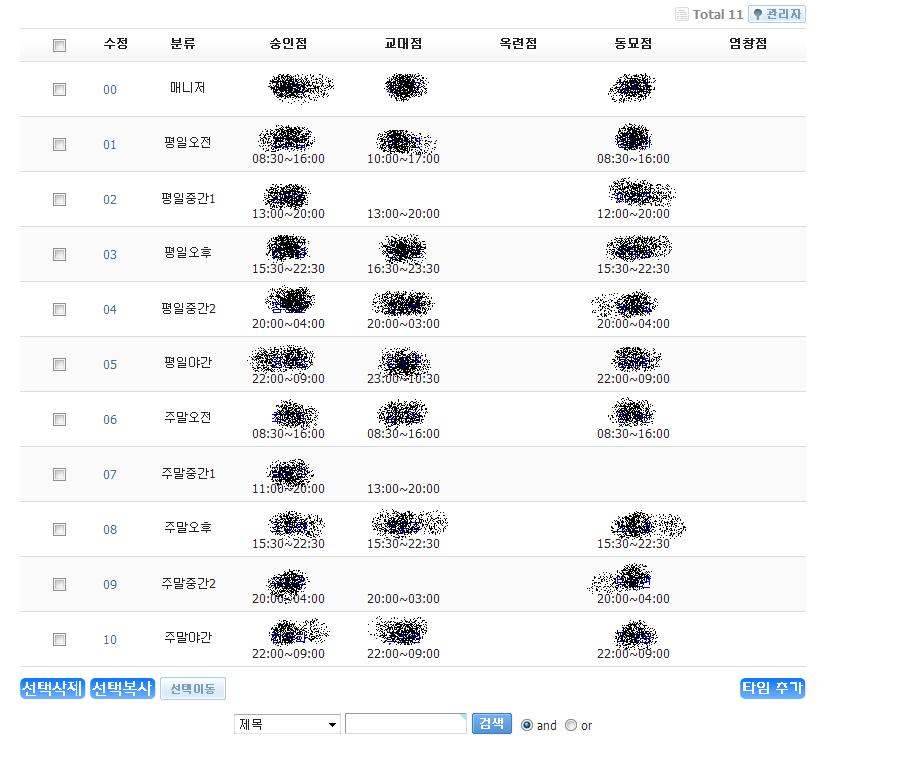Open edit link 03 for 평일오후
This screenshot has height=780, width=897.
tap(110, 255)
